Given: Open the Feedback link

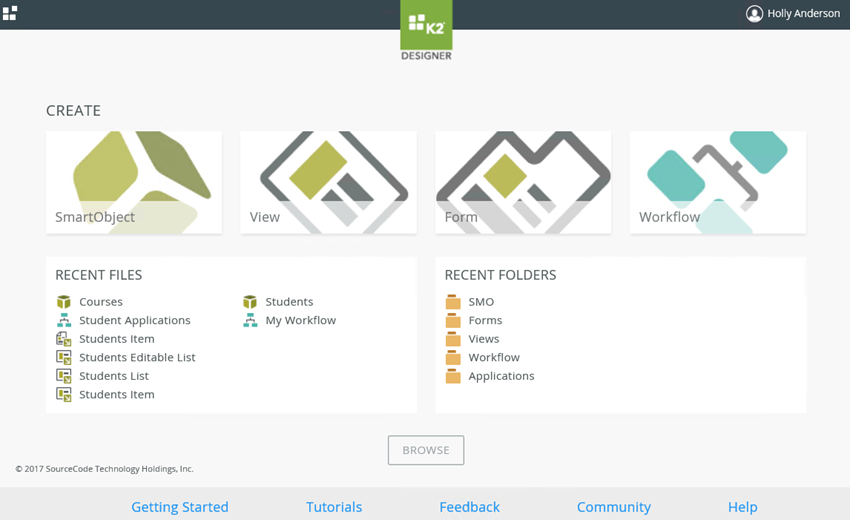Looking at the screenshot, I should pyautogui.click(x=469, y=507).
